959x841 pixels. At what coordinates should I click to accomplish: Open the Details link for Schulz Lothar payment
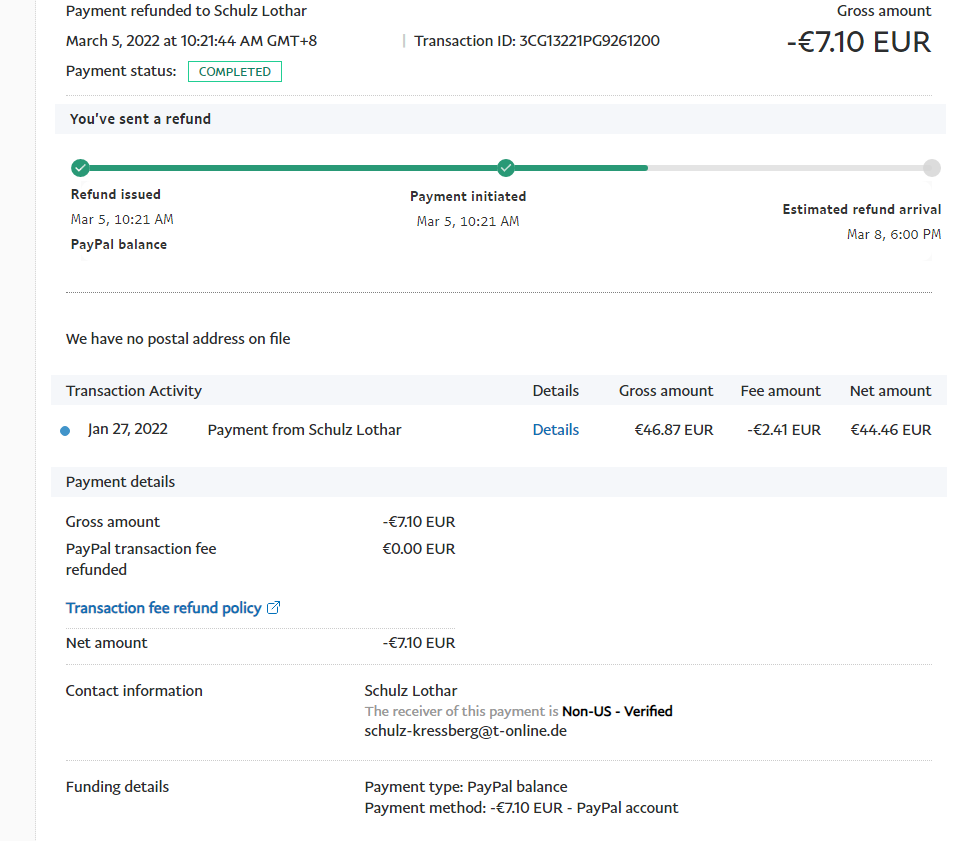[555, 430]
